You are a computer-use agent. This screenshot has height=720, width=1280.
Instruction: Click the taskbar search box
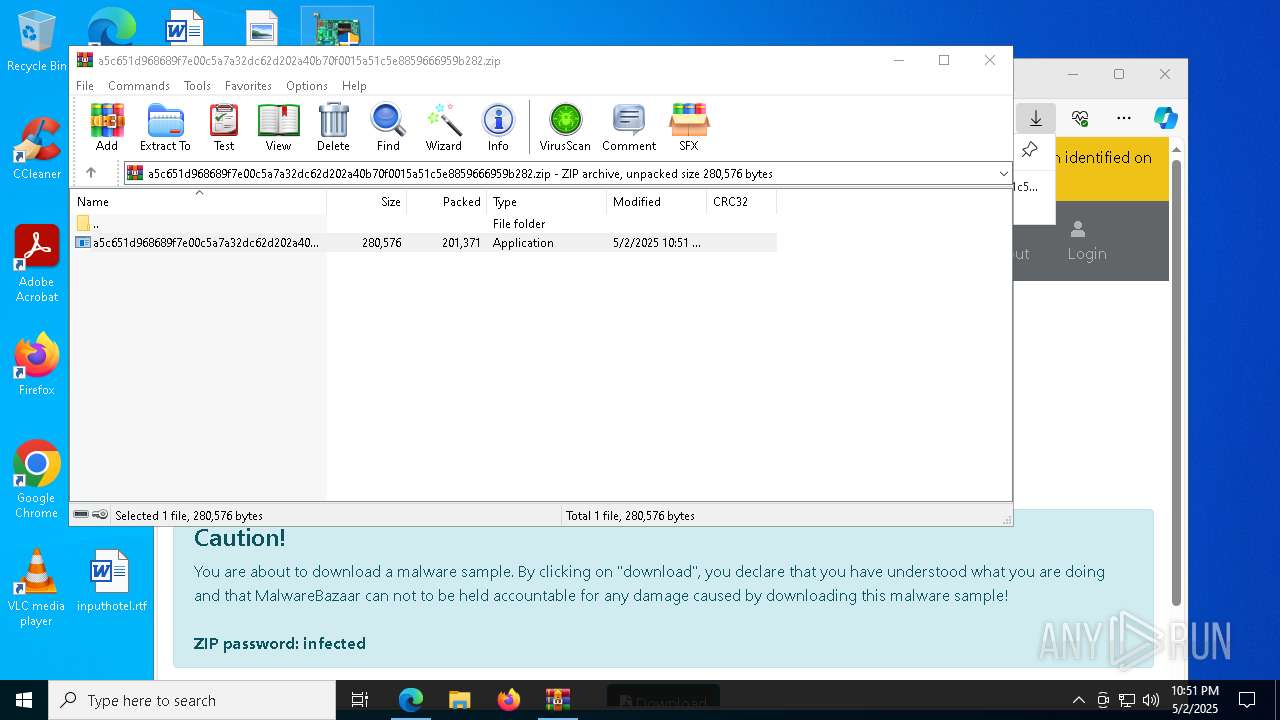(192, 700)
